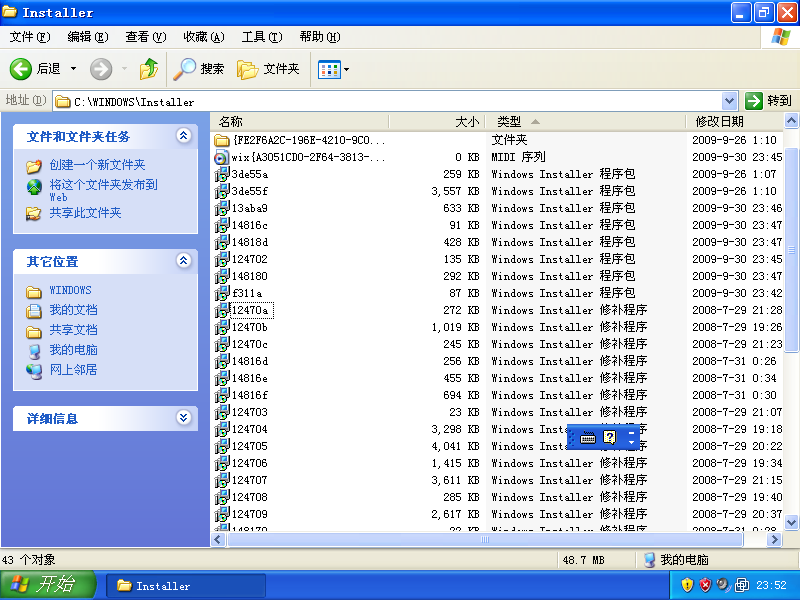Select the FE2F6A2C folder icon
The width and height of the screenshot is (800, 600).
[x=221, y=140]
